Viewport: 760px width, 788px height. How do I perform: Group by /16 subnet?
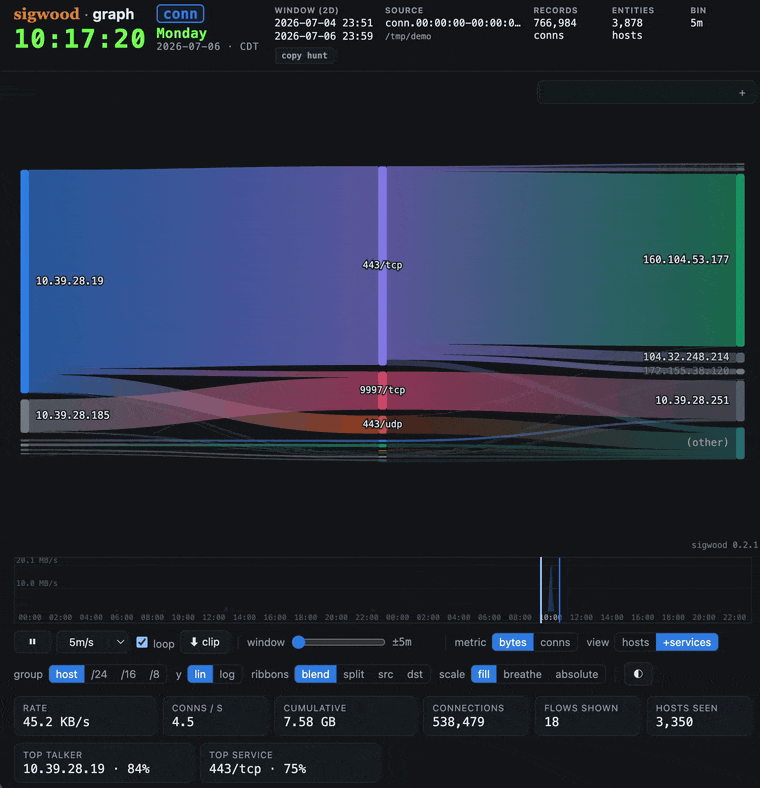[x=128, y=674]
